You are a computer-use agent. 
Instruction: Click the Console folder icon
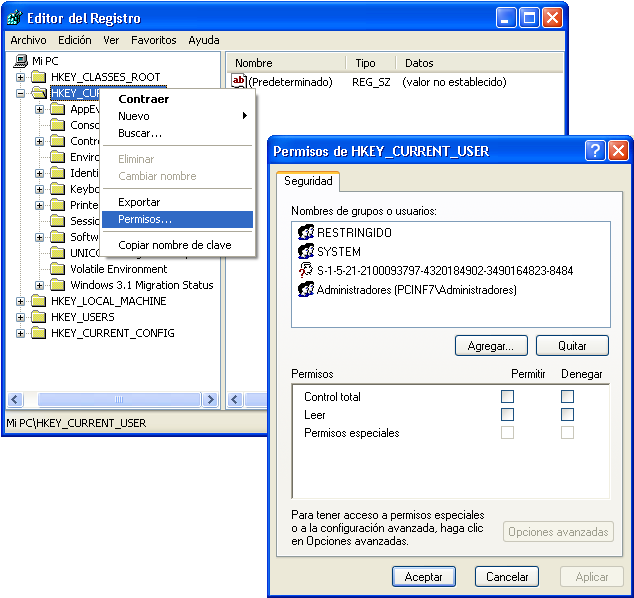coord(57,125)
